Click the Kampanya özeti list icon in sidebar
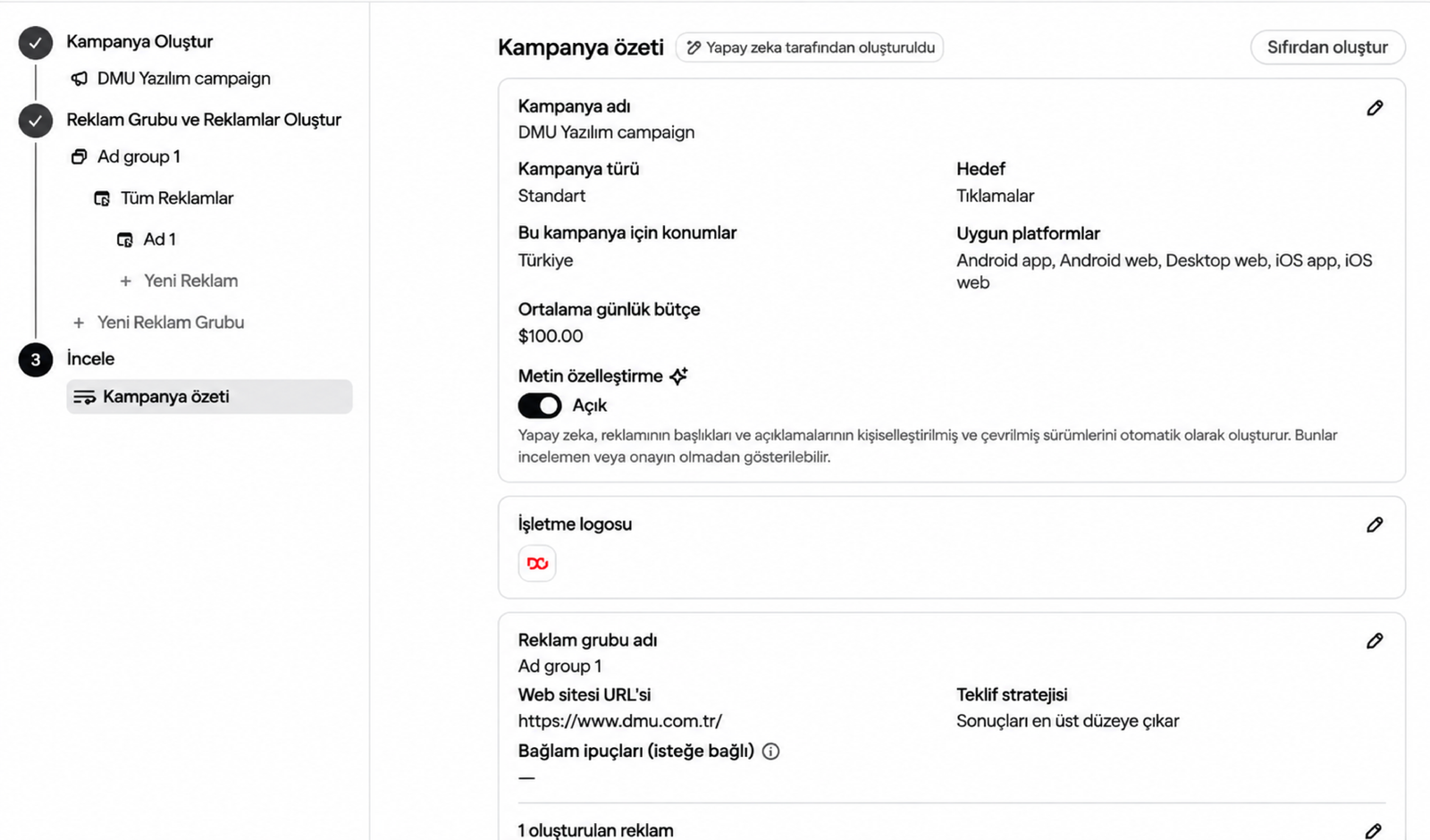 [x=84, y=397]
